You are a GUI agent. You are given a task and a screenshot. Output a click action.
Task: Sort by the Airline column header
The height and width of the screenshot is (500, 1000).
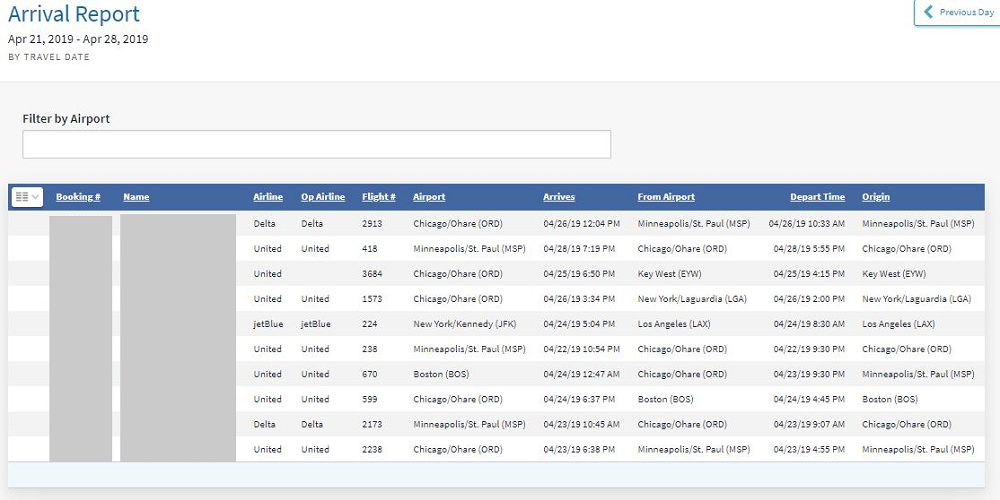click(x=268, y=197)
